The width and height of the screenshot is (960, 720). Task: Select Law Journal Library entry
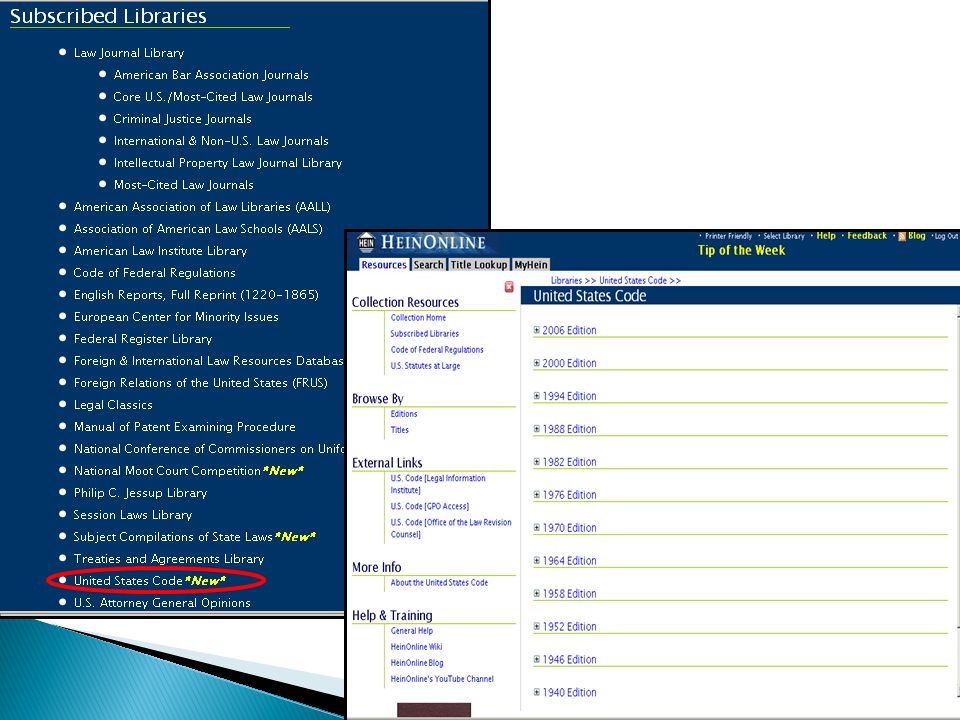pos(129,53)
